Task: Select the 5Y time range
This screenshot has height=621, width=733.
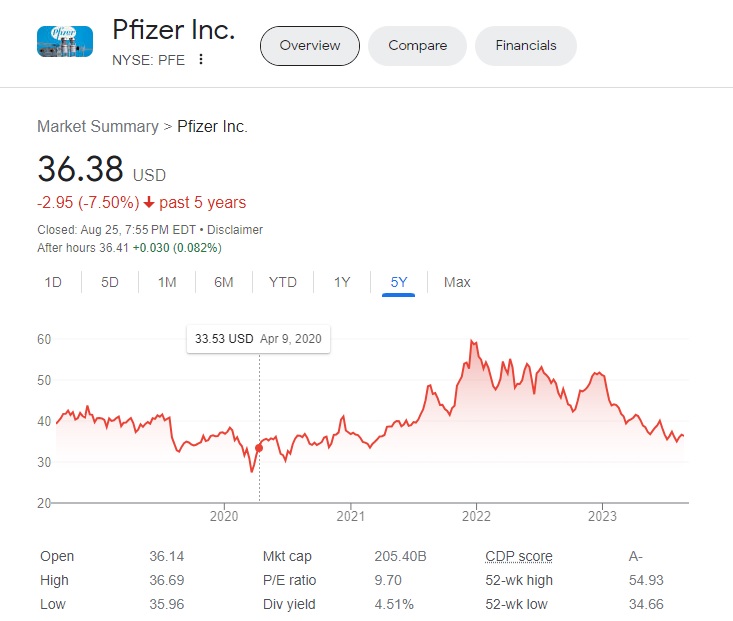Action: pyautogui.click(x=399, y=282)
